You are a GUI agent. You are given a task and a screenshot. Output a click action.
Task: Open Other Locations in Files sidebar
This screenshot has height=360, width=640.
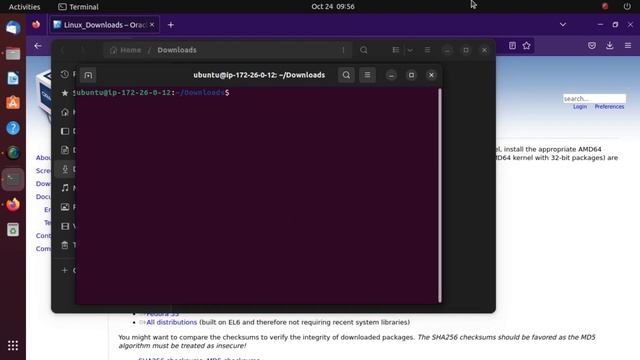pyautogui.click(x=65, y=270)
